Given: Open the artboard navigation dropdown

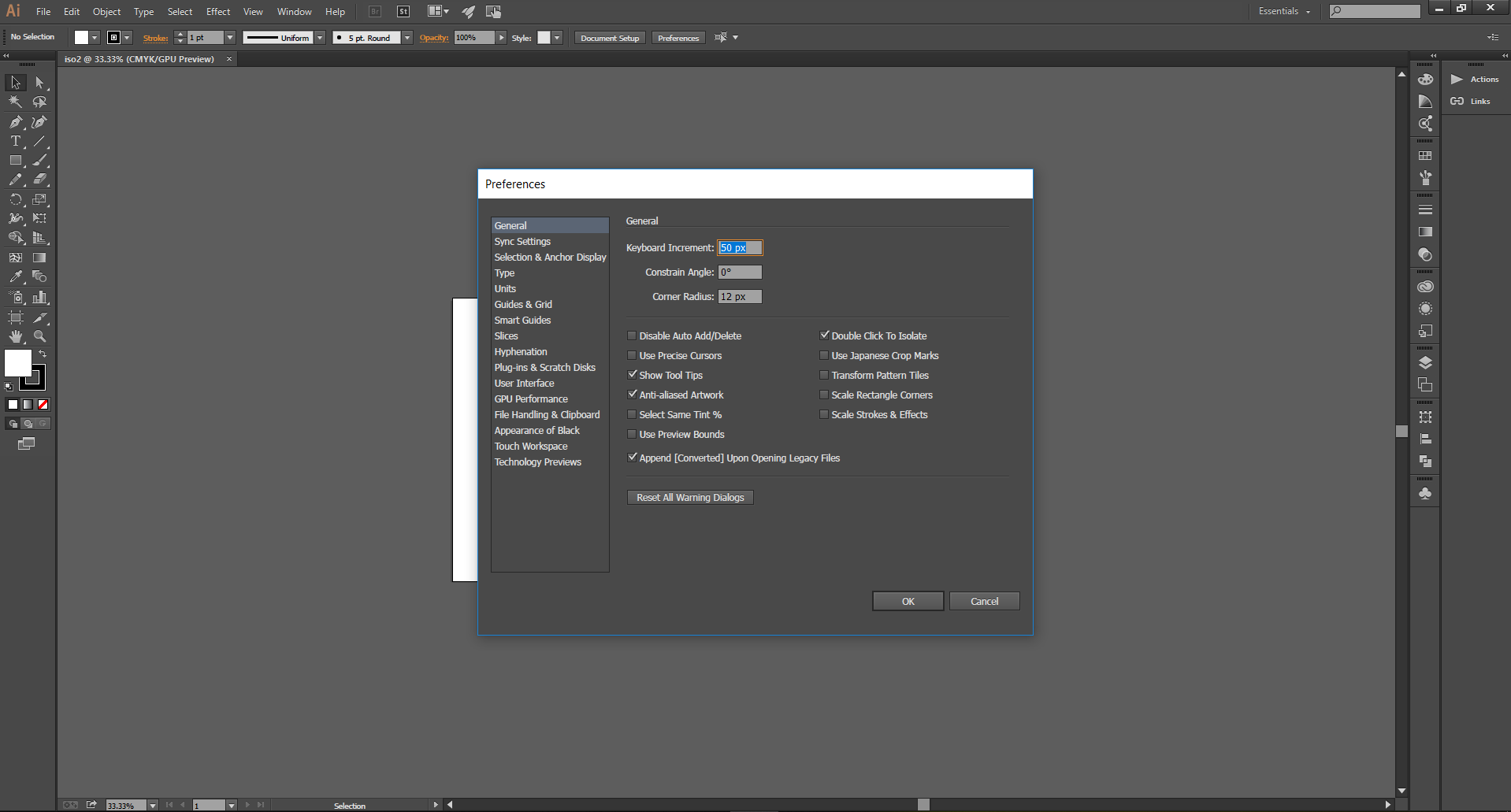Looking at the screenshot, I should [232, 805].
